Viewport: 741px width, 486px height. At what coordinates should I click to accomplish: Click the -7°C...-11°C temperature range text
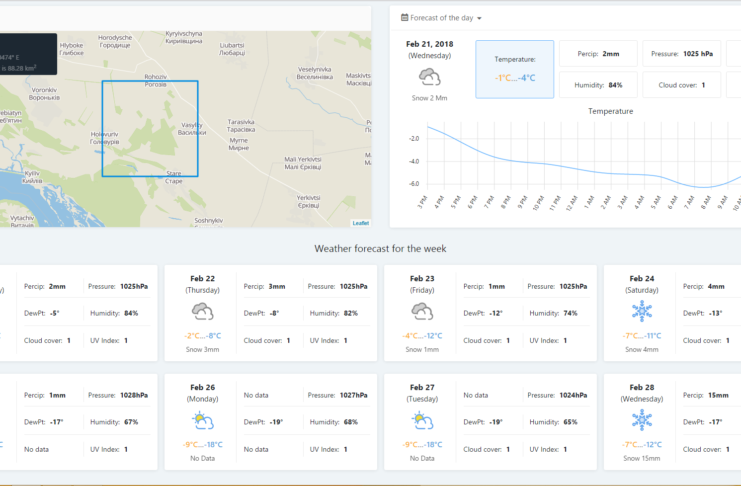point(642,336)
